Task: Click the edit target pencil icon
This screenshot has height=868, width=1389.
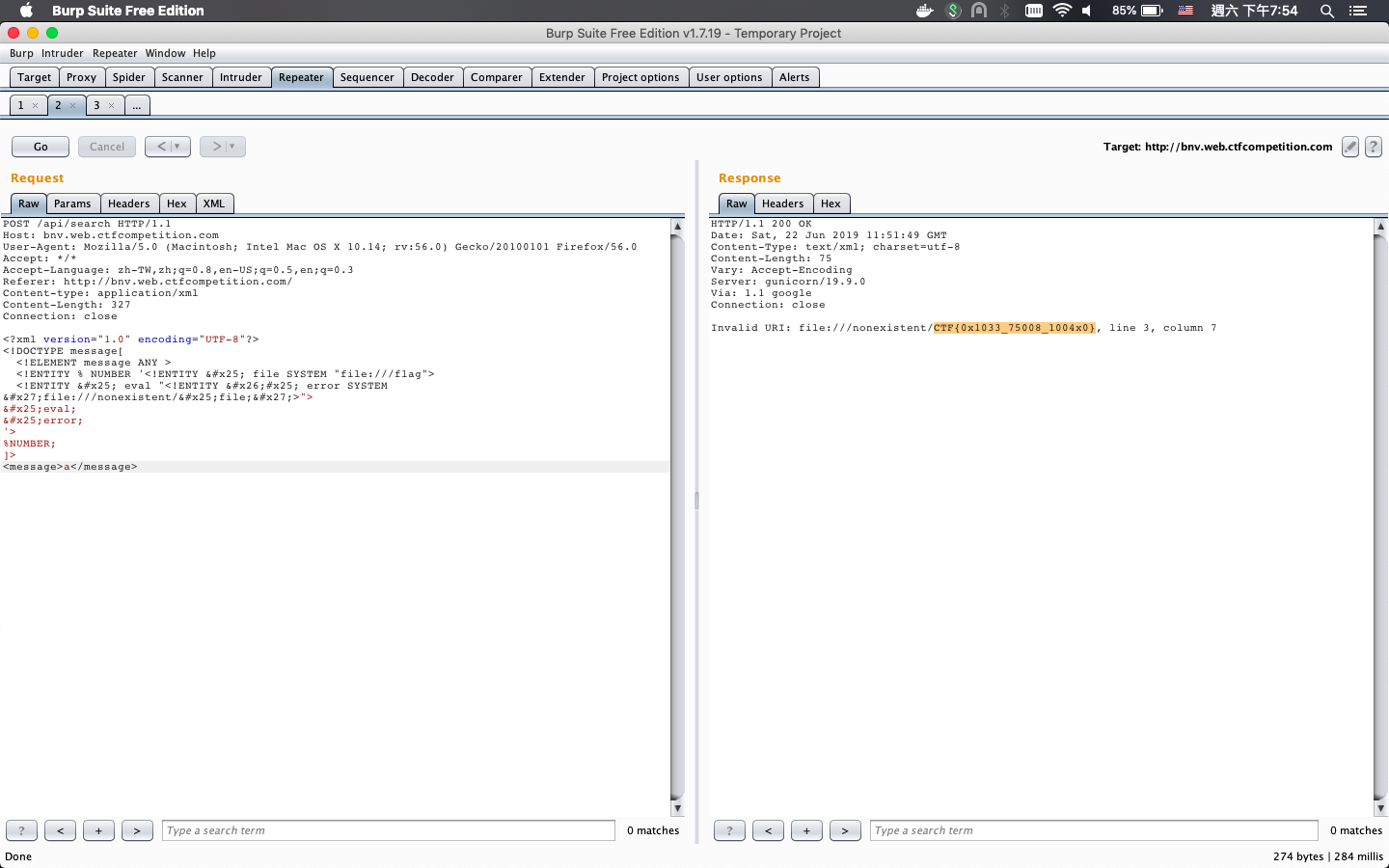Action: coord(1350,147)
